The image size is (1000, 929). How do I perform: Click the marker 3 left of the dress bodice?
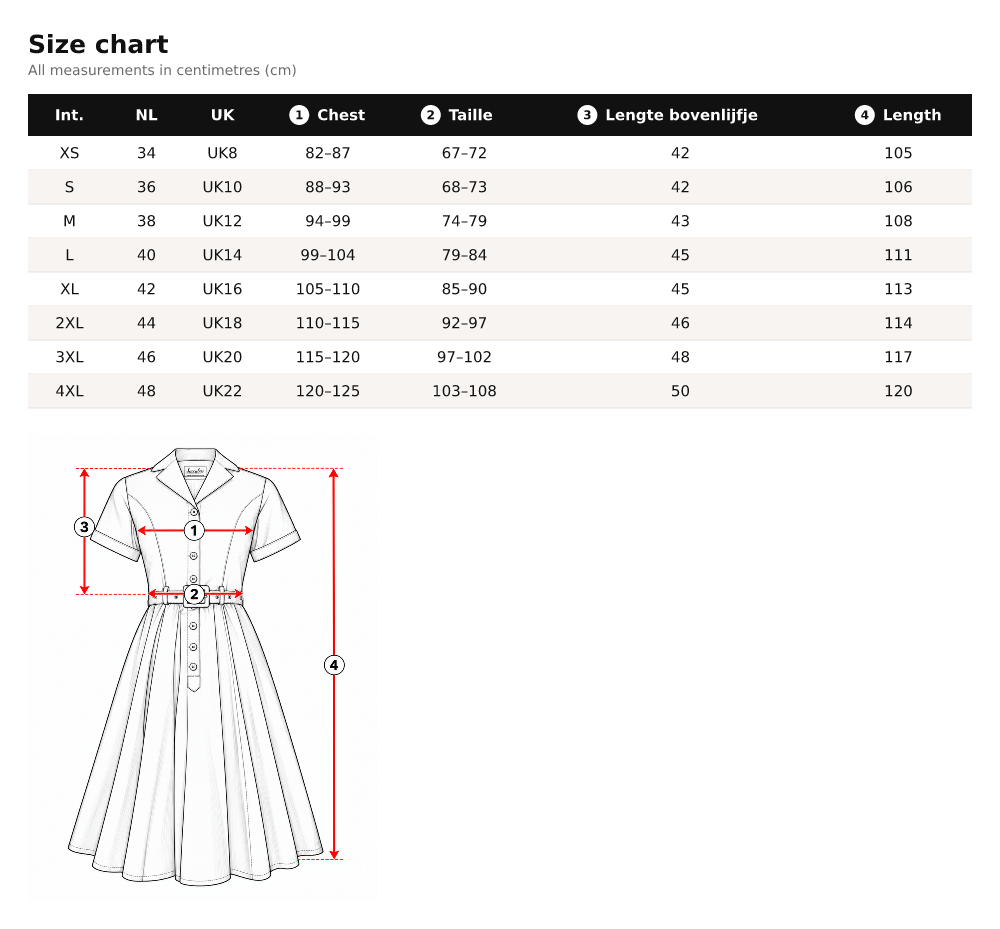[x=84, y=527]
